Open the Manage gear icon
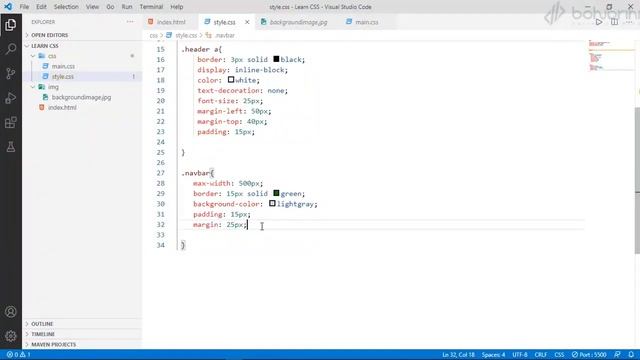640x360 pixels. tap(11, 336)
